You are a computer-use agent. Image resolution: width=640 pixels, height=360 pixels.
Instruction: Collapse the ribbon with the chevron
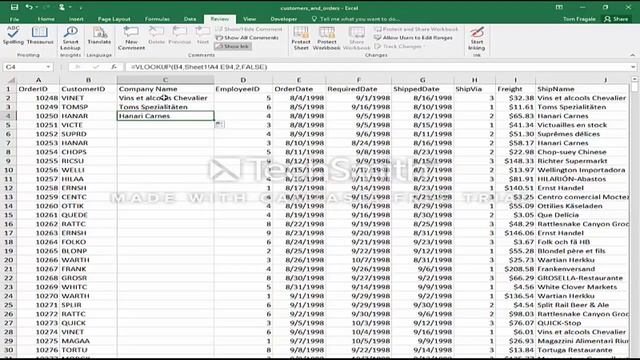pos(632,55)
